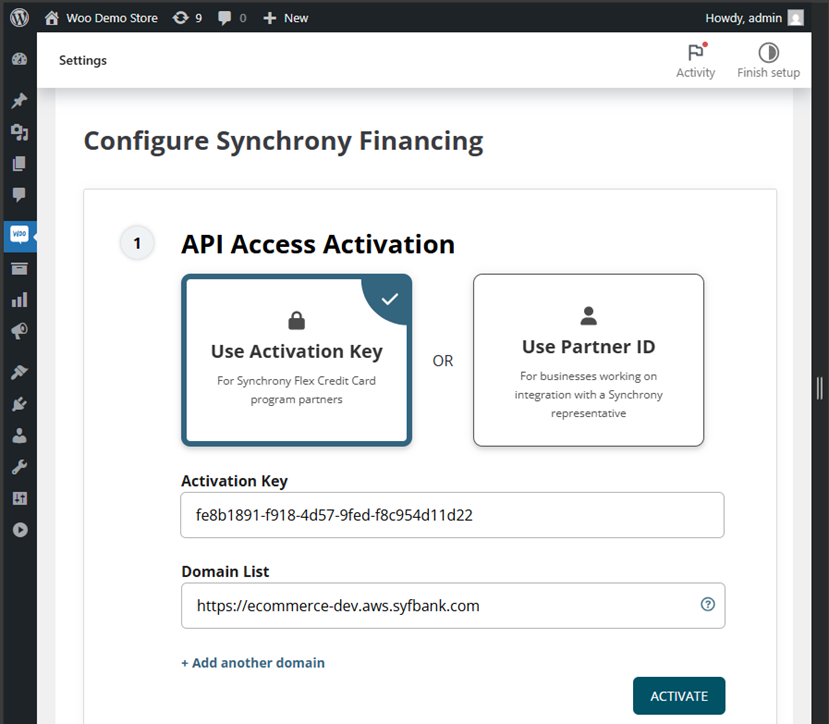Open the Marketing megaphone sidebar icon
829x724 pixels.
point(19,330)
